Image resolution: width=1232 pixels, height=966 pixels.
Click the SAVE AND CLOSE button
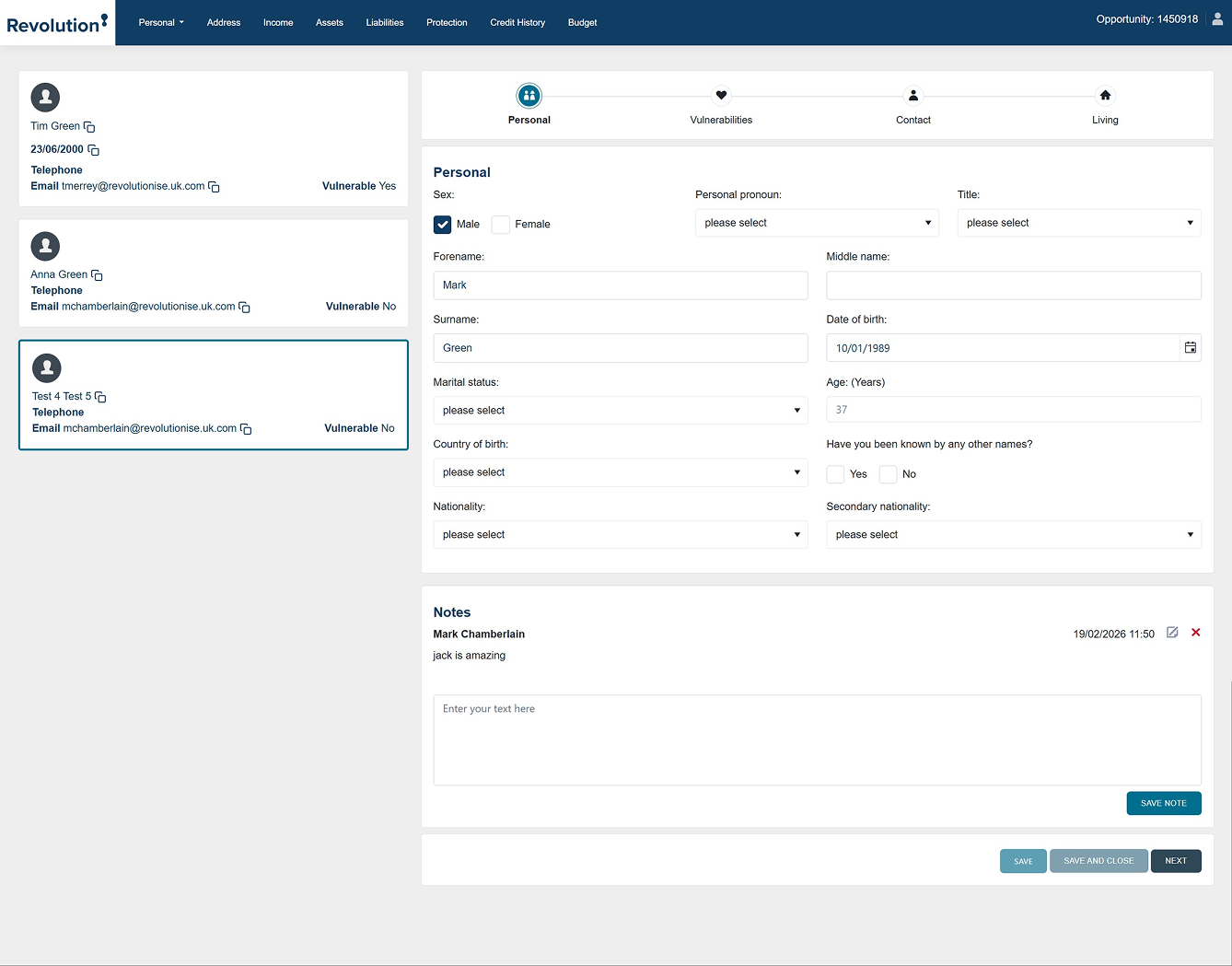(1098, 860)
